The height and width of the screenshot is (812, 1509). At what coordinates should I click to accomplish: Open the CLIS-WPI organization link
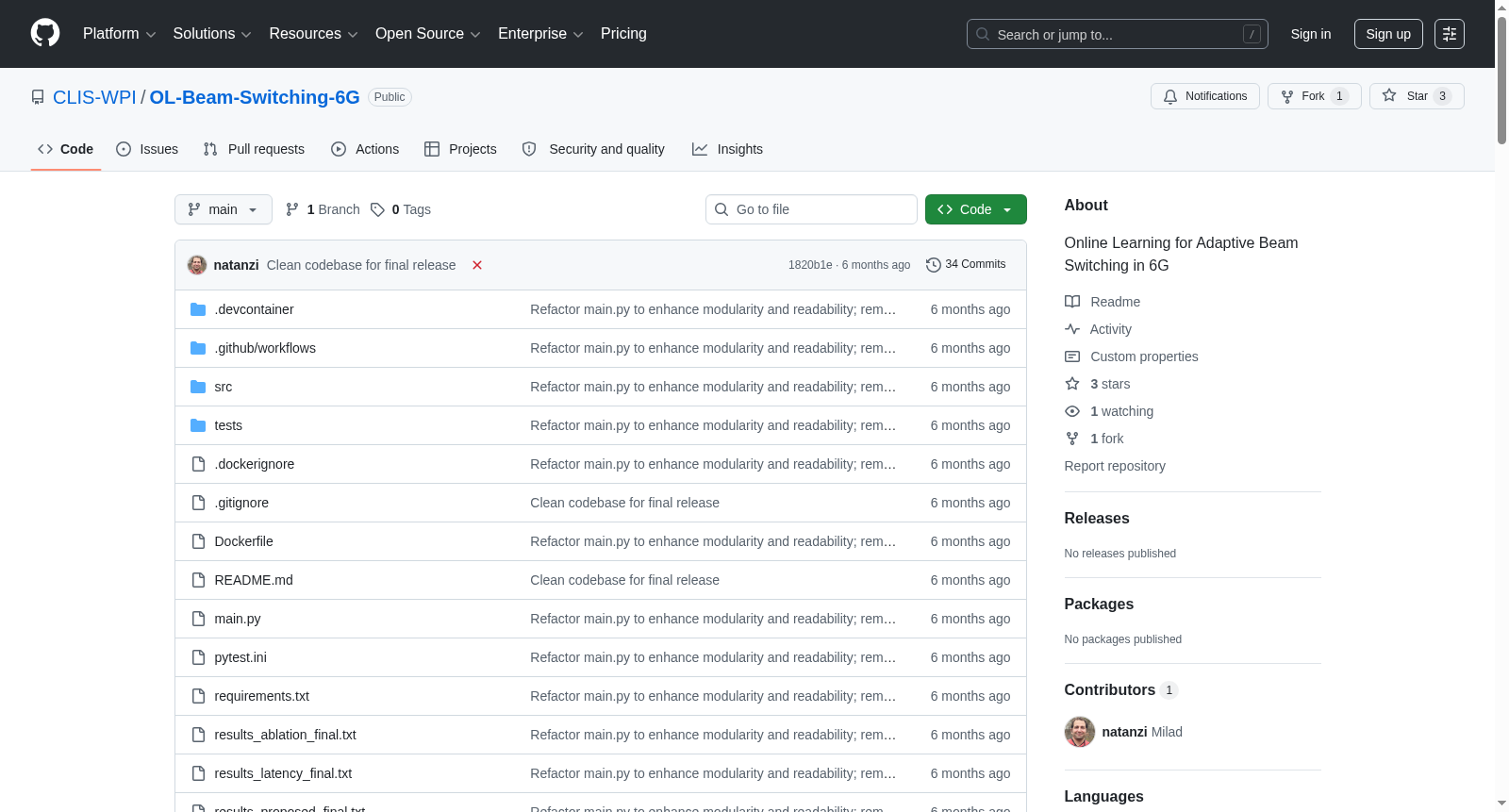point(94,97)
